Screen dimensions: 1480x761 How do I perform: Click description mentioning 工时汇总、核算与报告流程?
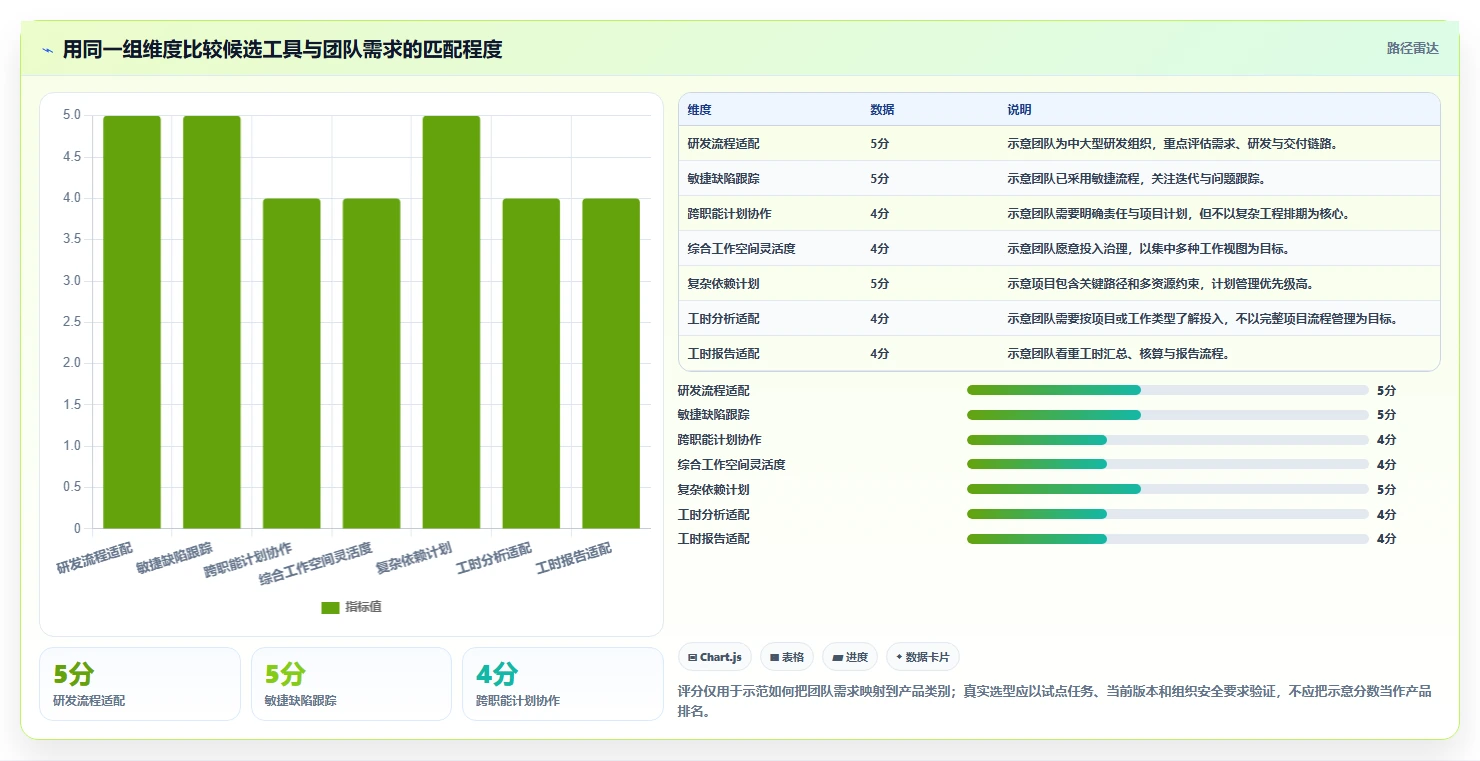tap(1118, 354)
